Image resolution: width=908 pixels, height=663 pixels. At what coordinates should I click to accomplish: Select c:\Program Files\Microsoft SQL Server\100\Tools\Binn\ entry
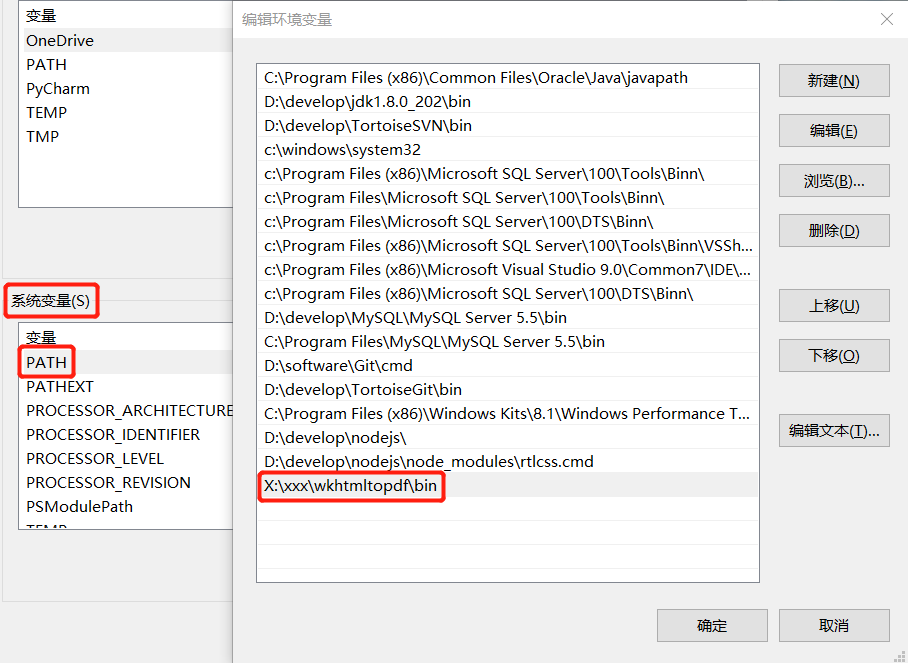click(x=508, y=197)
